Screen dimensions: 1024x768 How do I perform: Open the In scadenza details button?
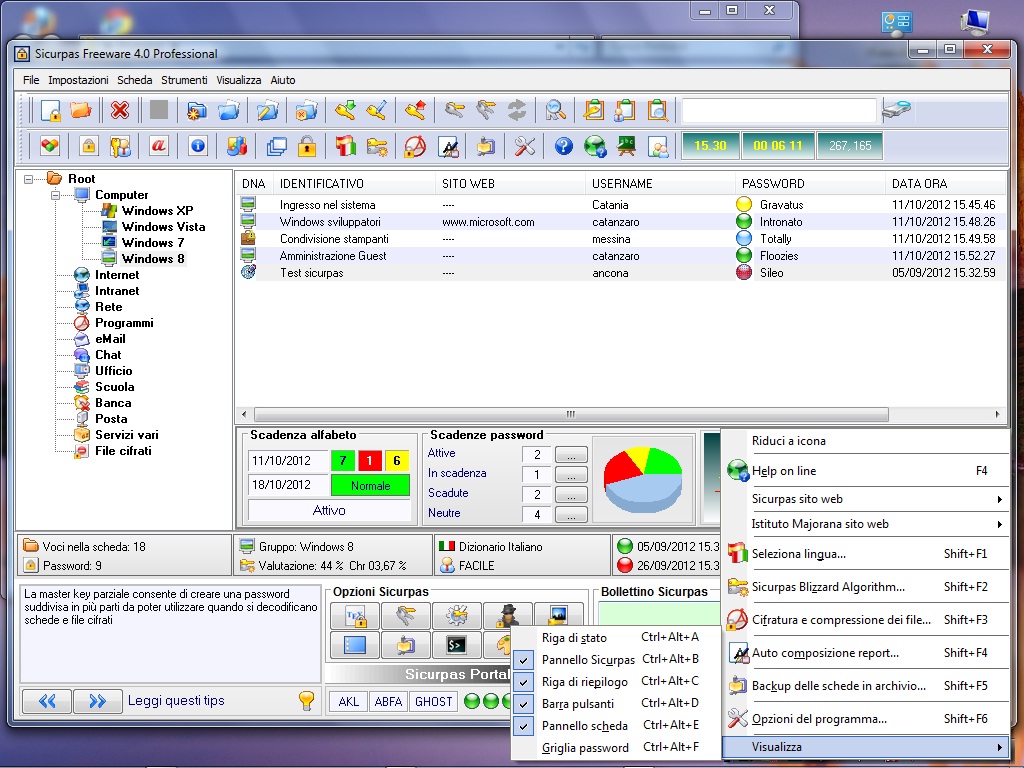tap(571, 475)
